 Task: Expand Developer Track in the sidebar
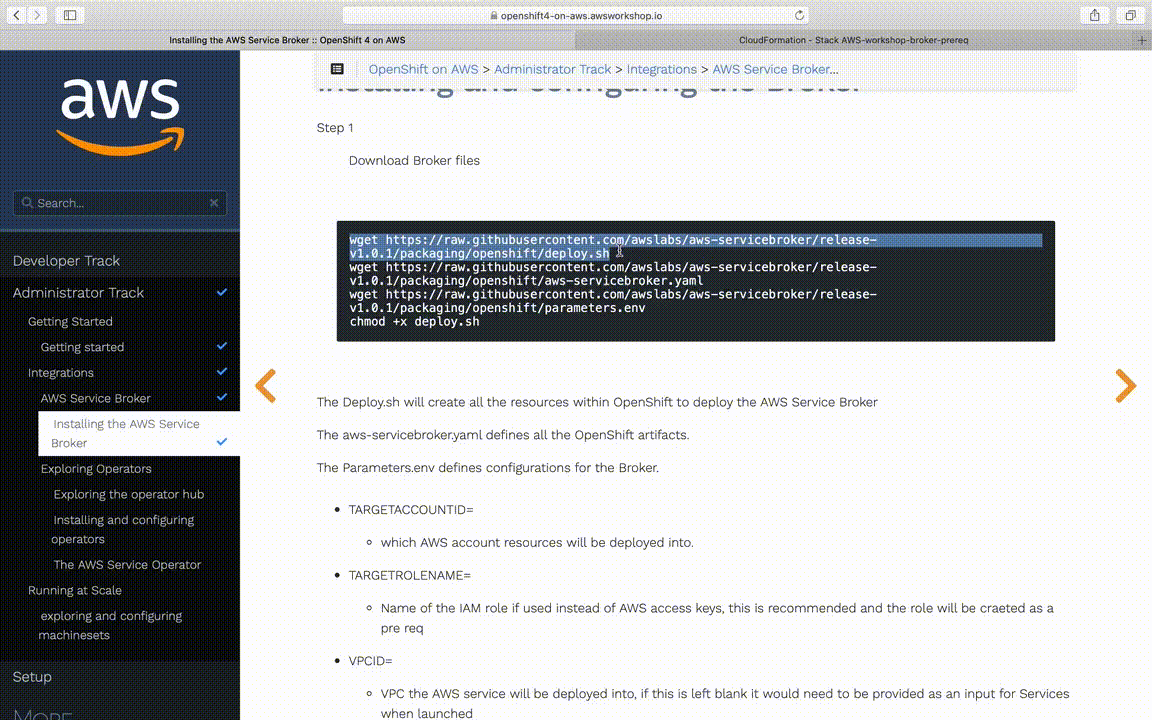(66, 261)
